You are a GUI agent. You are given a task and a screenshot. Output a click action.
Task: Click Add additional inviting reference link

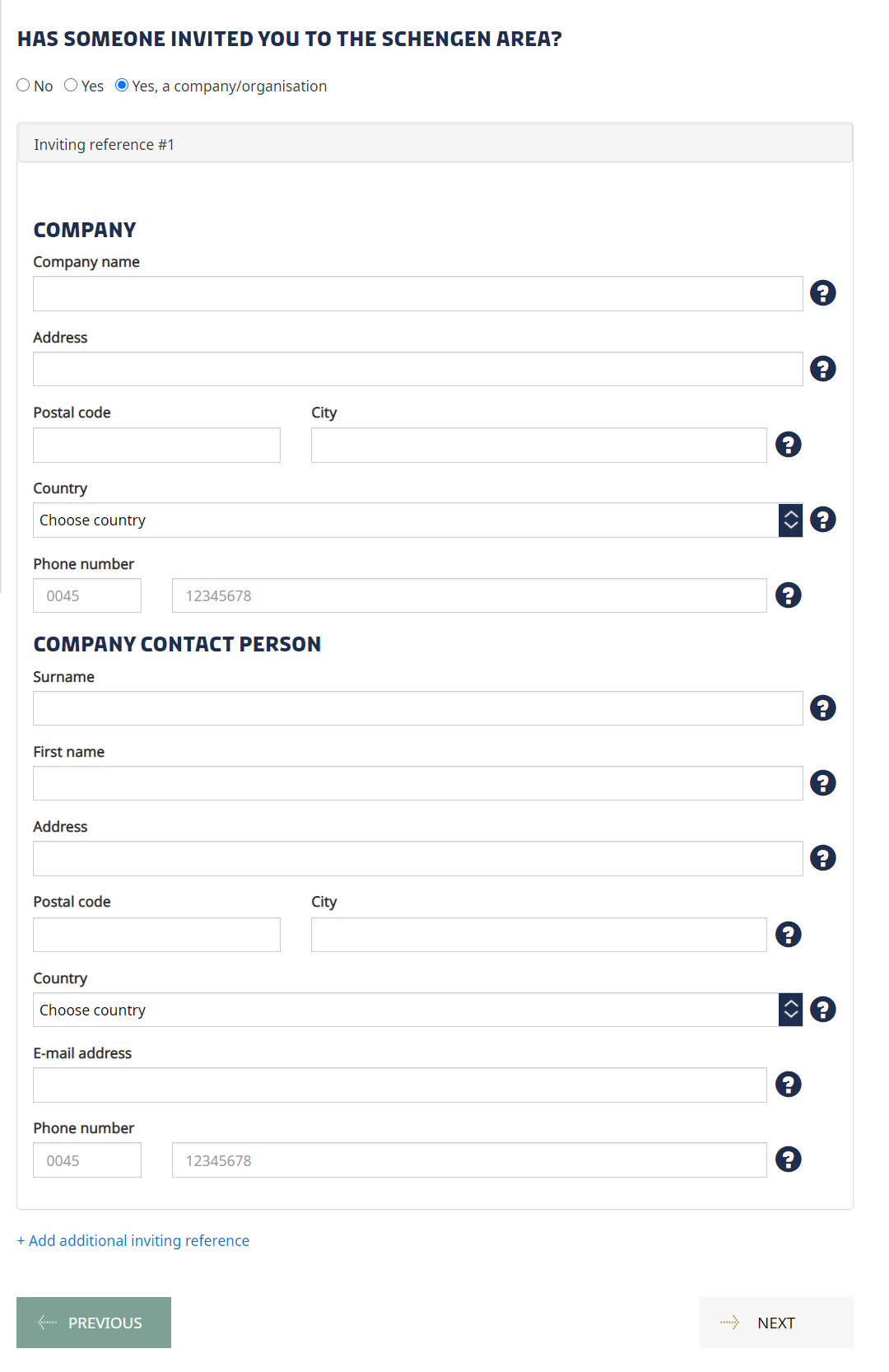[x=133, y=1240]
